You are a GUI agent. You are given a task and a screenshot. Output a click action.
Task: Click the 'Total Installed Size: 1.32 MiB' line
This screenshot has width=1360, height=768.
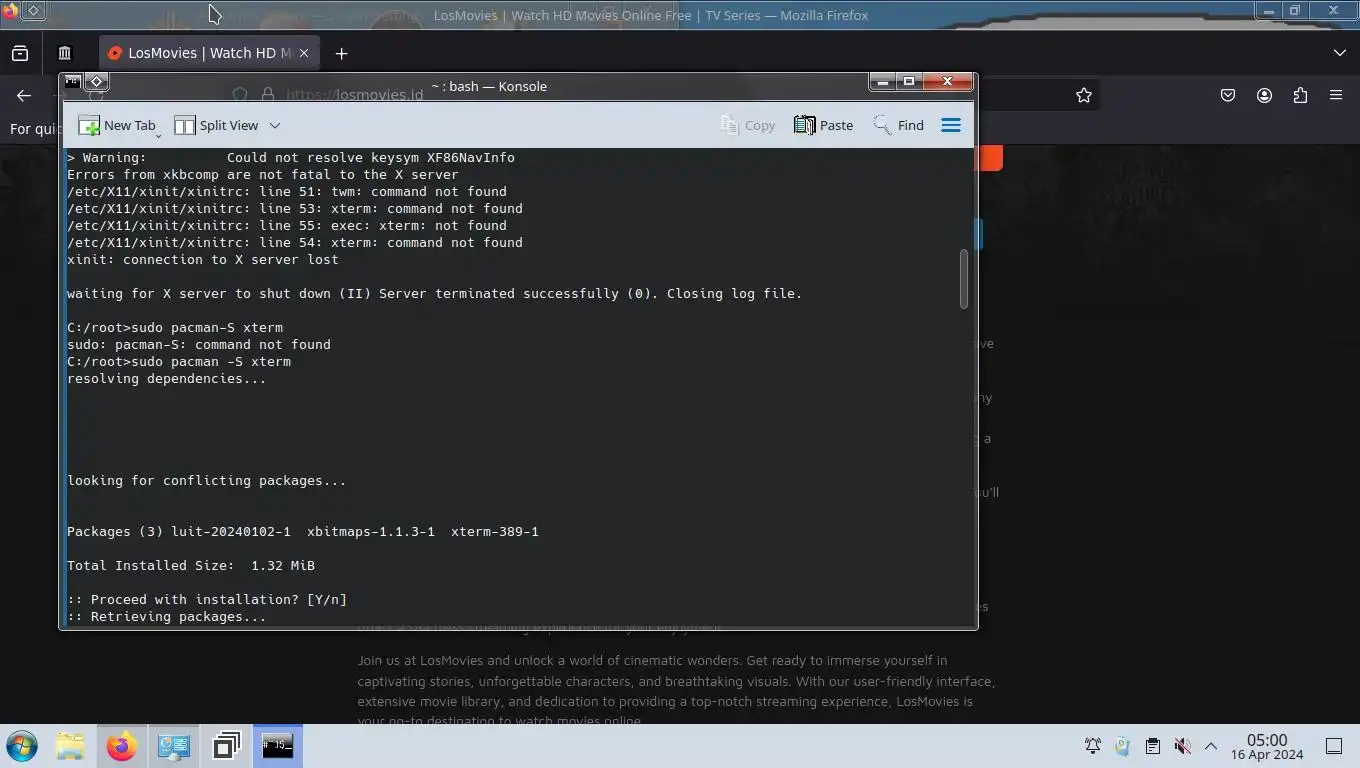[191, 566]
